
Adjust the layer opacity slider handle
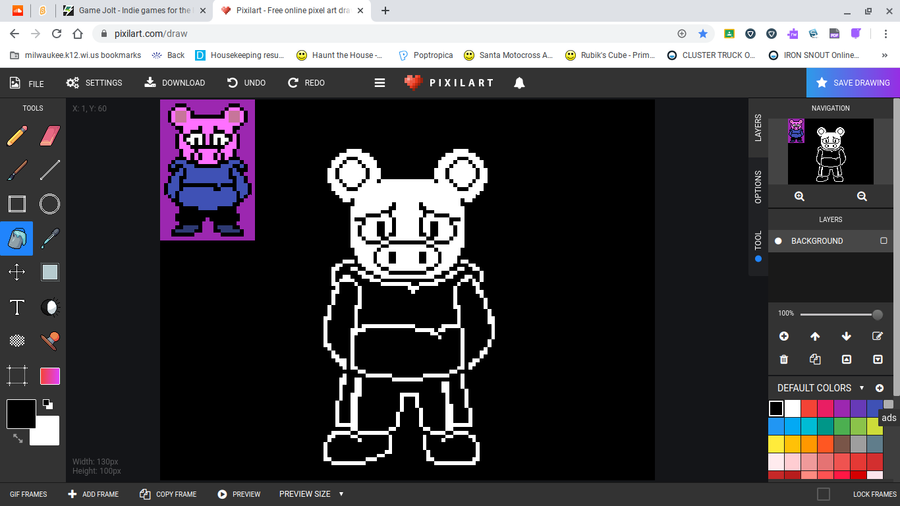[x=877, y=314]
